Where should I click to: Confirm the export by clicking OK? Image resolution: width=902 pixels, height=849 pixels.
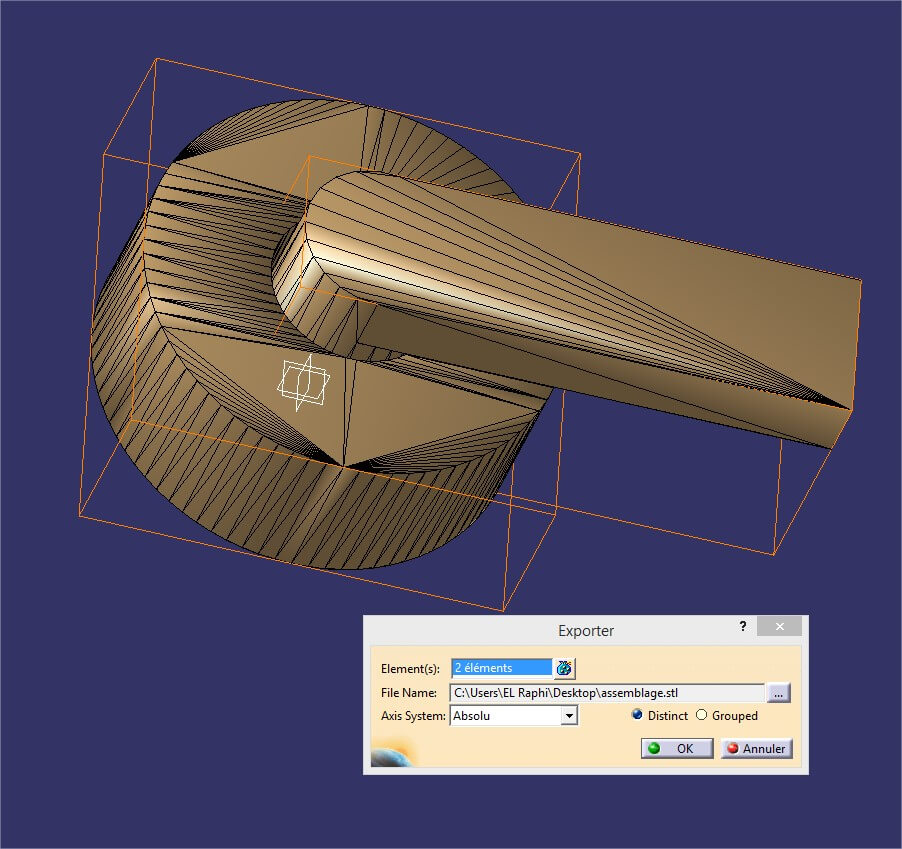click(677, 748)
